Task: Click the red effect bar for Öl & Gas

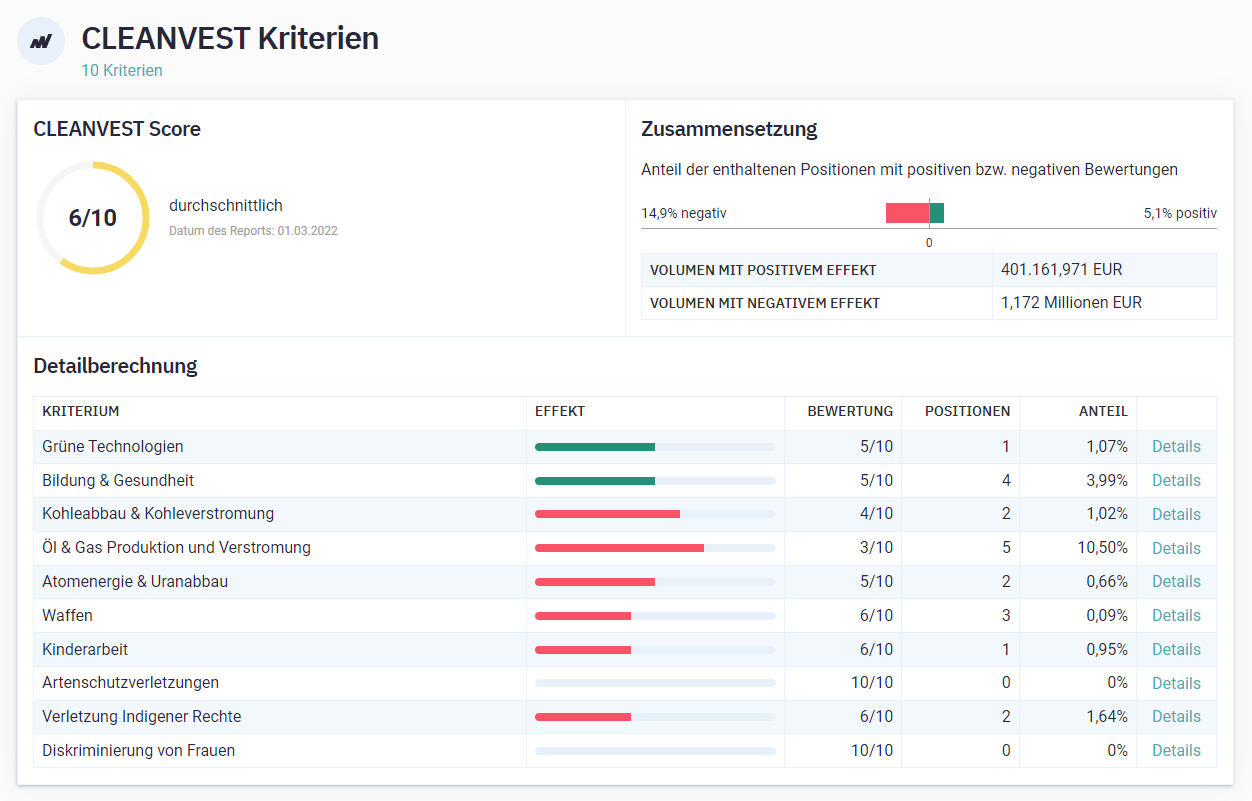Action: 619,548
